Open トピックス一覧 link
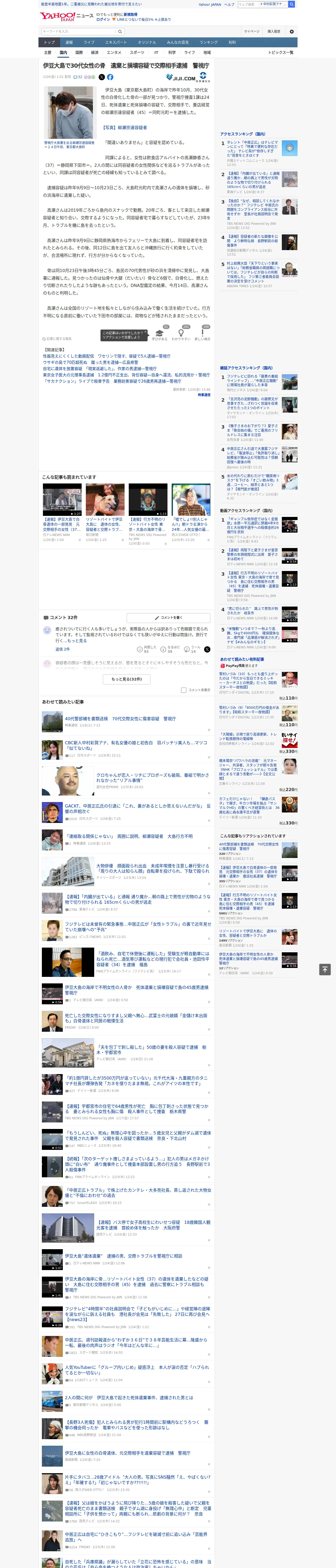 pos(281,52)
